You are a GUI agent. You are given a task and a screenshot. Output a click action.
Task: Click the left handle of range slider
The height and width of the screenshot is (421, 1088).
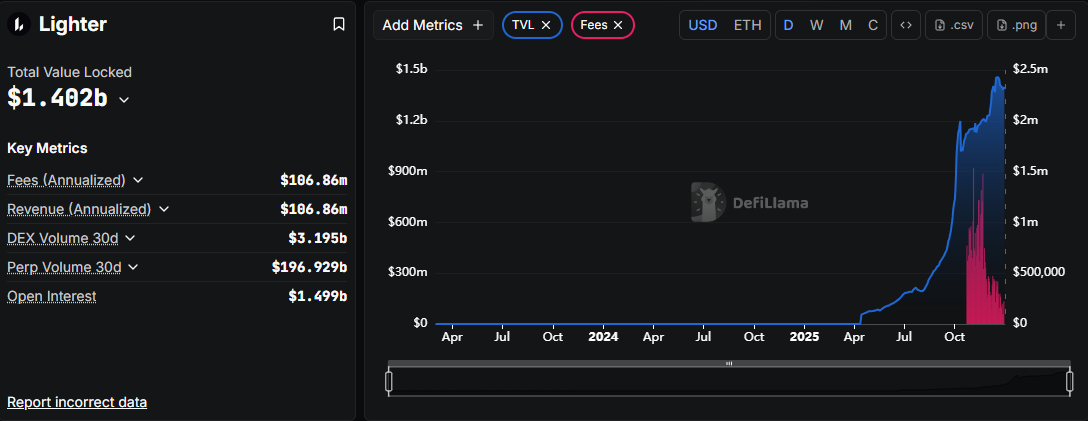click(x=389, y=381)
